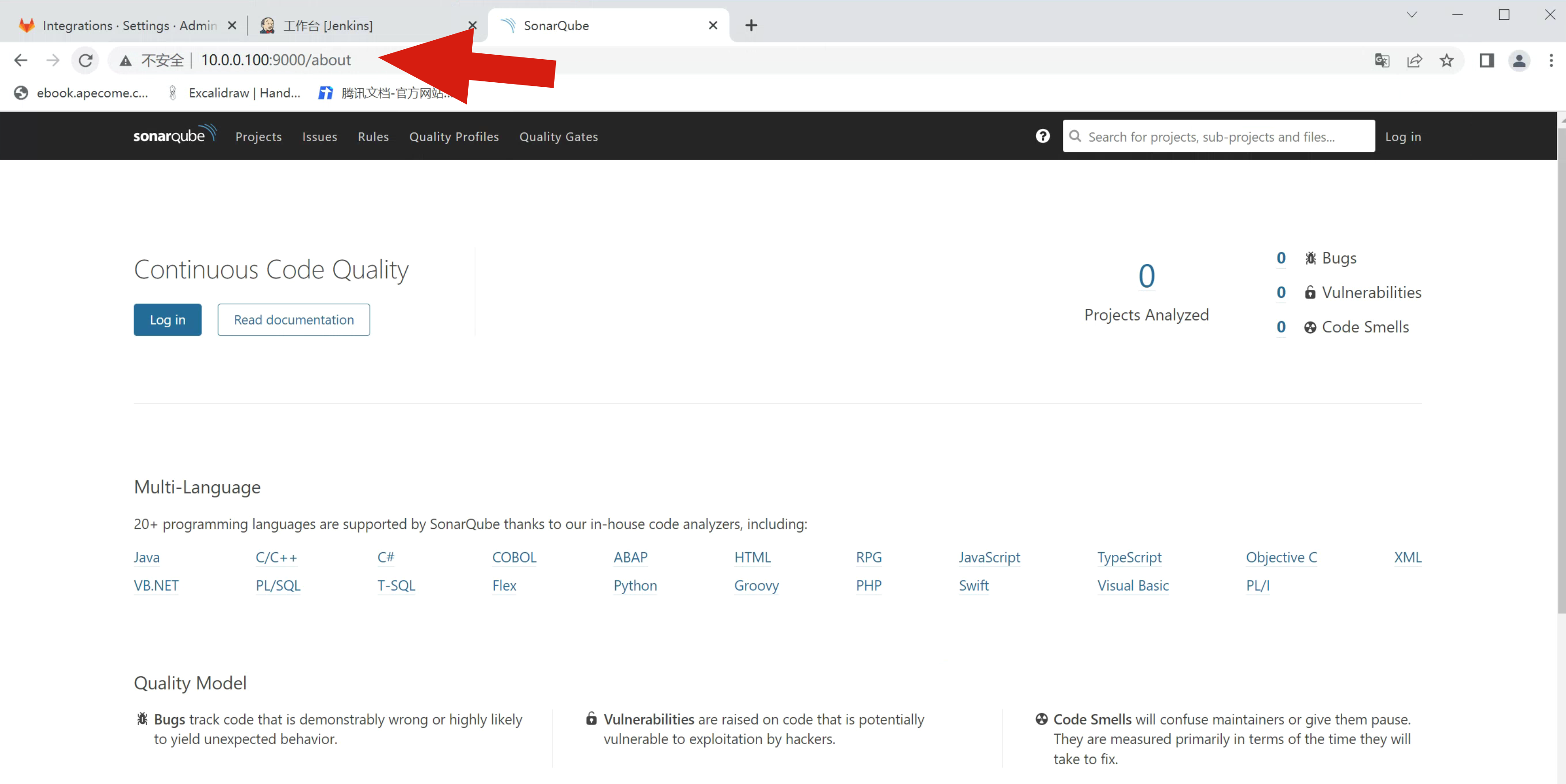Bookmark this page with the star icon

(x=1446, y=60)
